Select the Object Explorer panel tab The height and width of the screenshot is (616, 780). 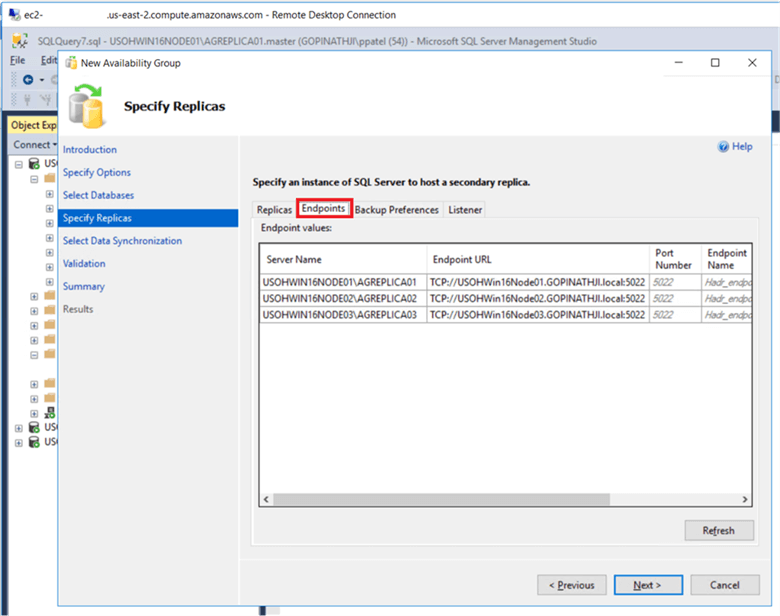coord(33,125)
